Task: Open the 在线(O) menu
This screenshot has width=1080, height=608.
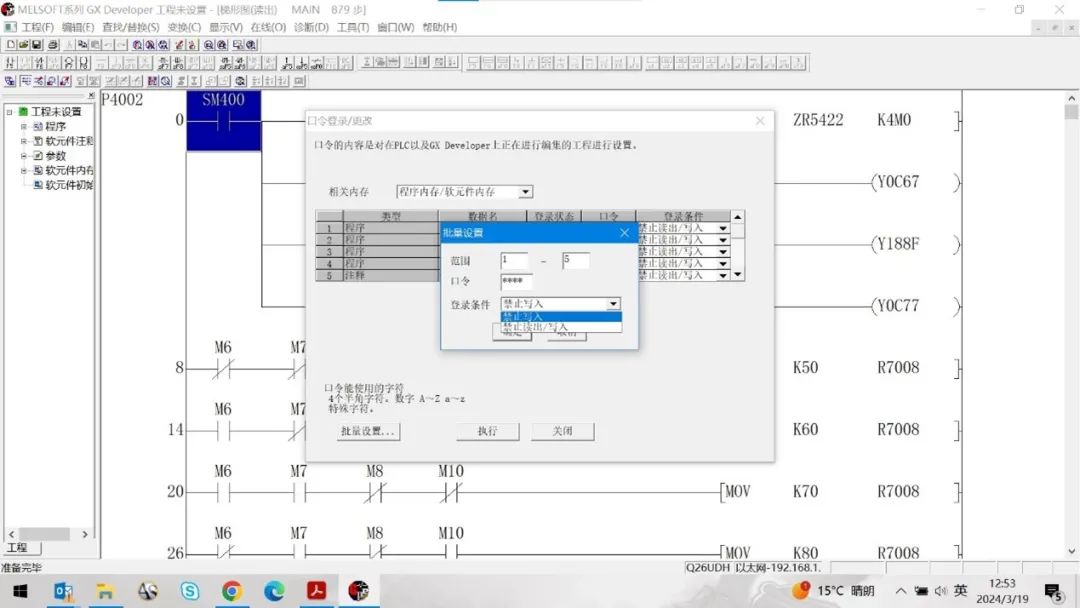Action: pyautogui.click(x=267, y=27)
